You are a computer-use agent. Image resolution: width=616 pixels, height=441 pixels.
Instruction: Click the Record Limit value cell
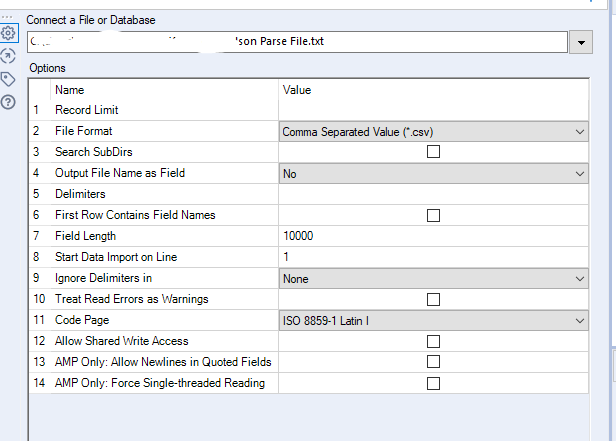pos(434,110)
